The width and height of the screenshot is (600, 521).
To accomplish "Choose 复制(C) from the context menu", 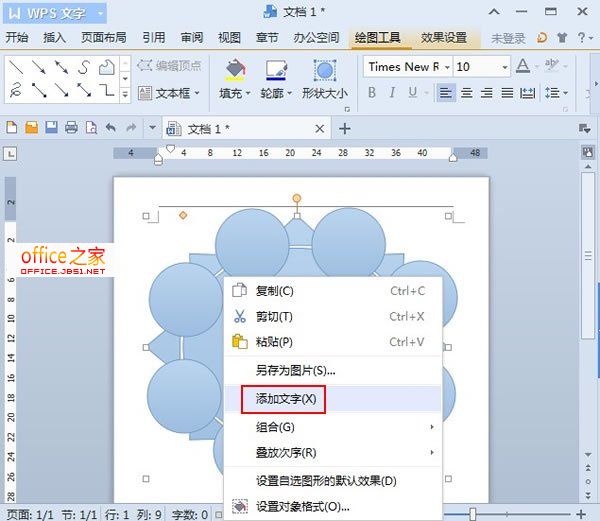I will [x=333, y=291].
